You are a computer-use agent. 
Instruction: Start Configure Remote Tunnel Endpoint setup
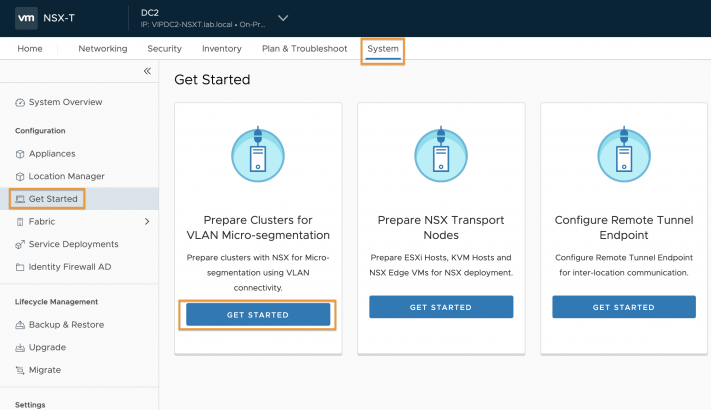[x=624, y=307]
